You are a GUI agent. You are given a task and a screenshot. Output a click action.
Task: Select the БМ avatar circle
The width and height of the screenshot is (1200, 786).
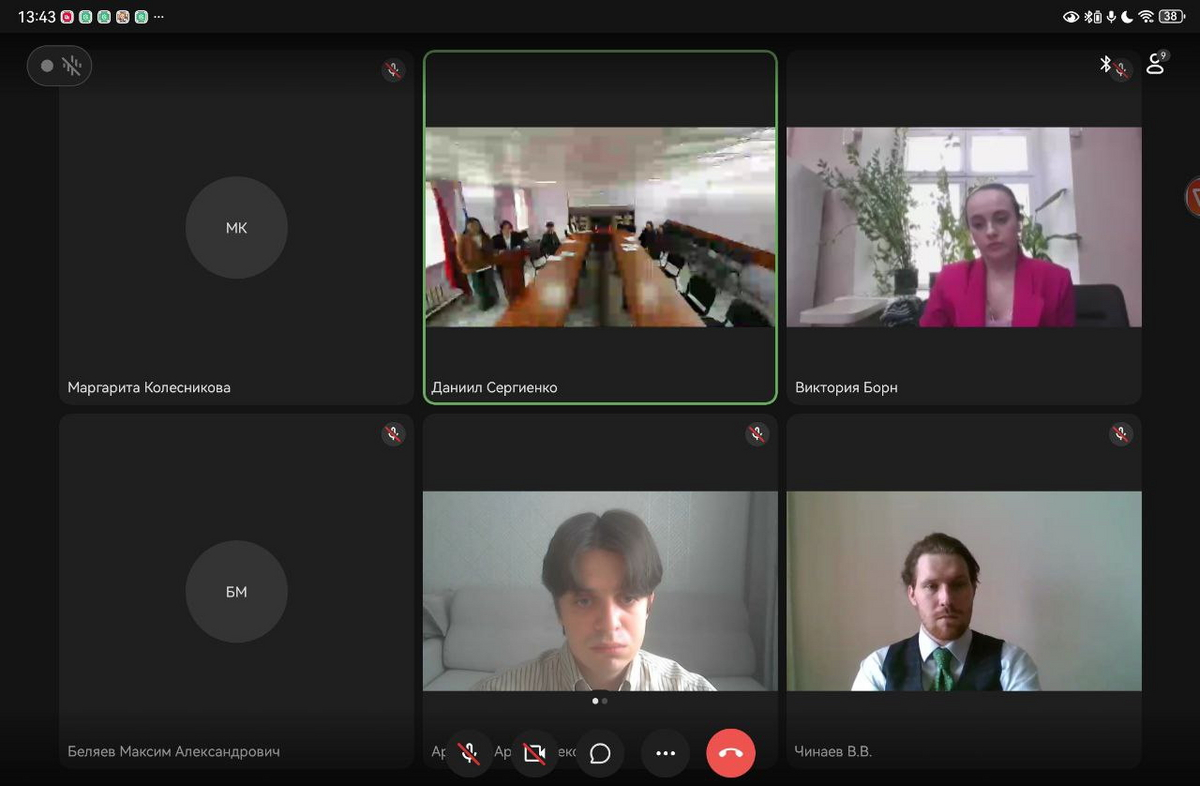tap(236, 592)
